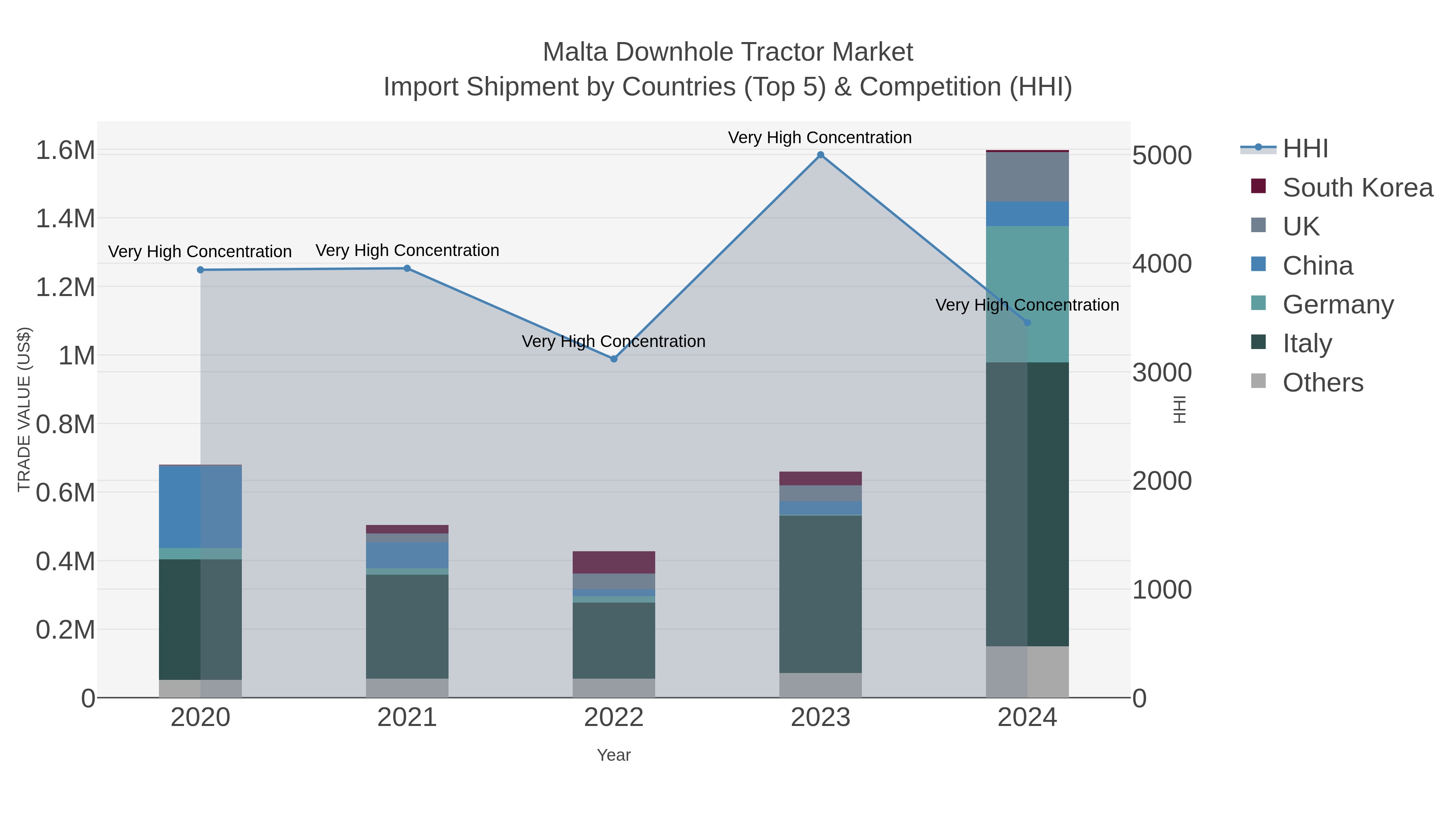Image resolution: width=1456 pixels, height=819 pixels.
Task: Select the UK bar segment in 2024
Action: 1028,177
